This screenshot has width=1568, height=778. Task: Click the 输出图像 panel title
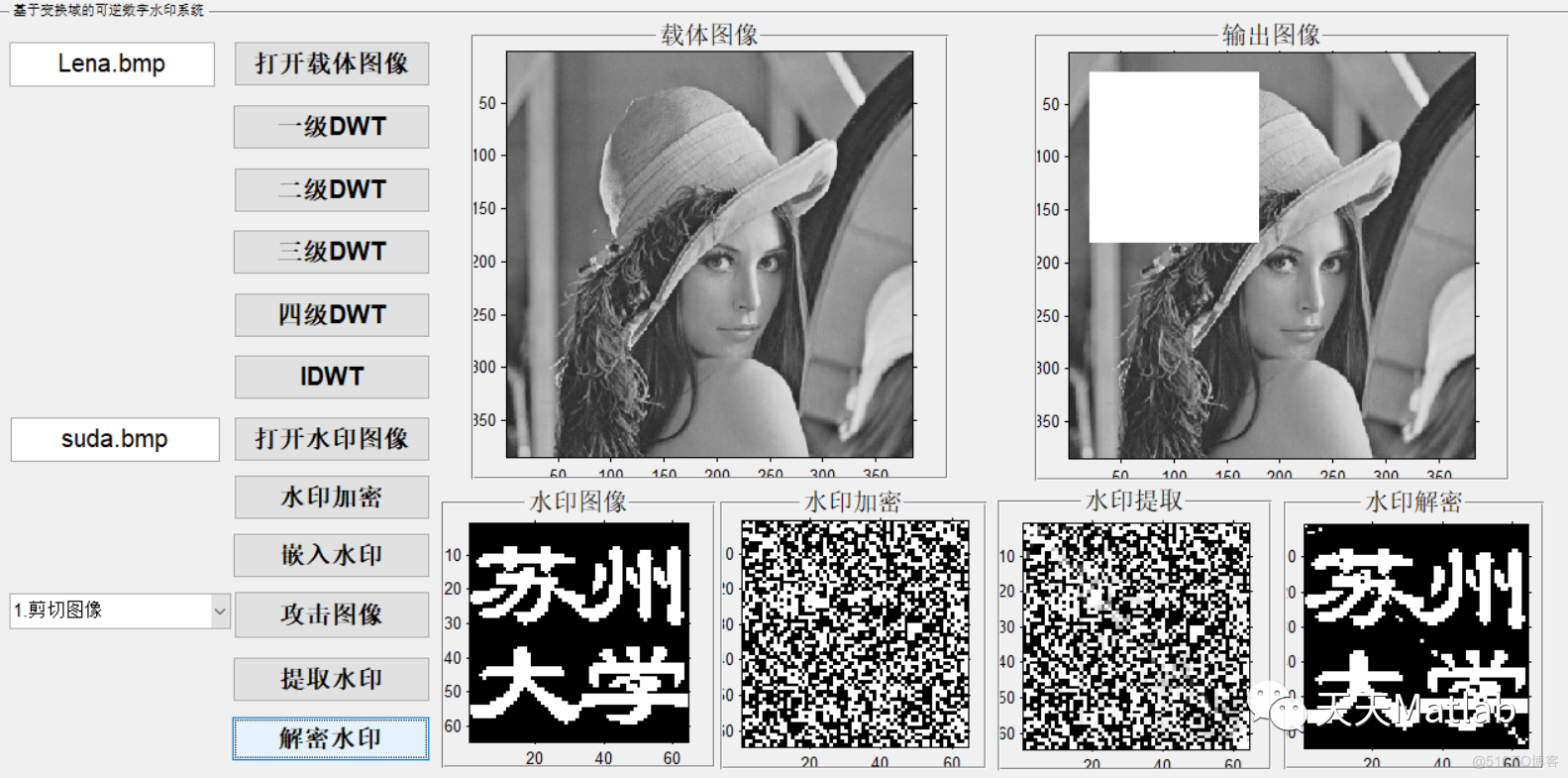pyautogui.click(x=1271, y=36)
